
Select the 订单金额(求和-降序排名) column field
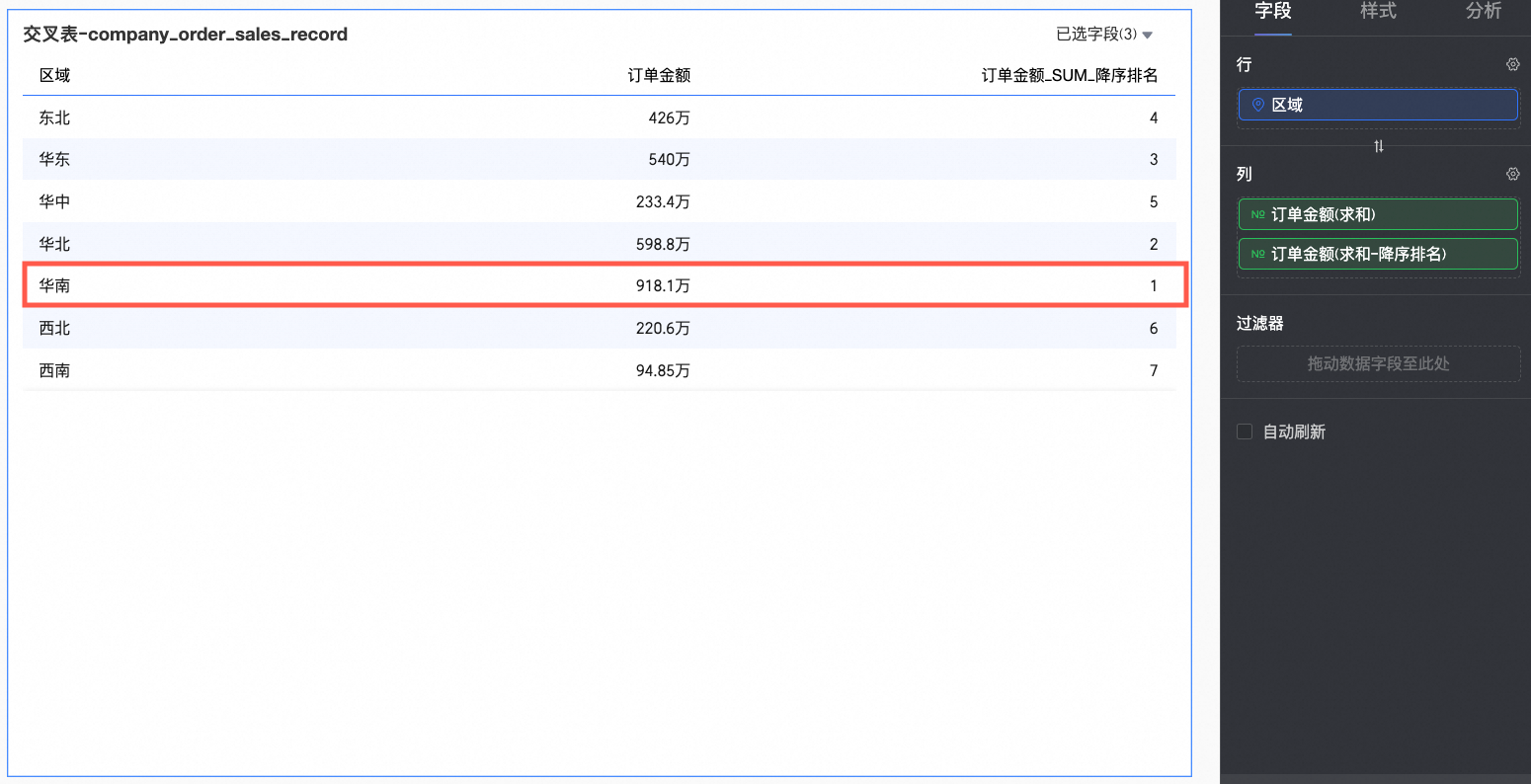point(1378,254)
